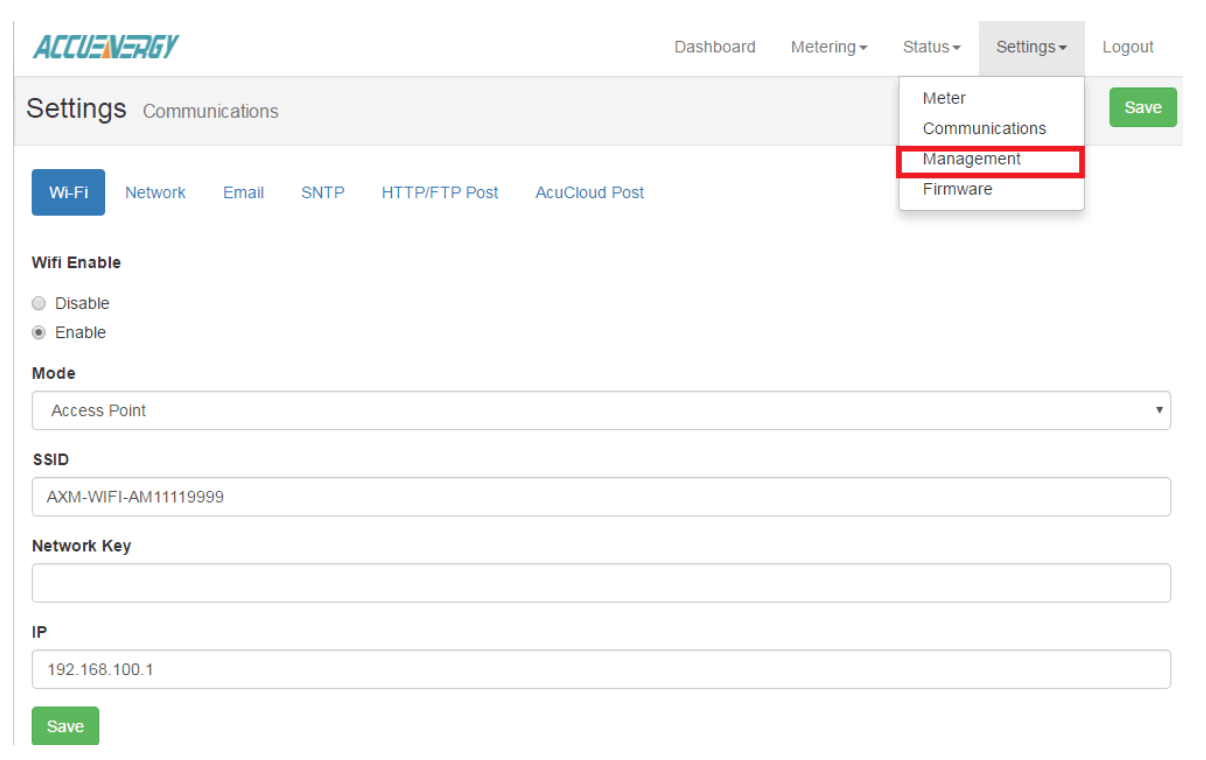Select Meter from the Settings menu
Screen dimensions: 1206x760
click(944, 98)
